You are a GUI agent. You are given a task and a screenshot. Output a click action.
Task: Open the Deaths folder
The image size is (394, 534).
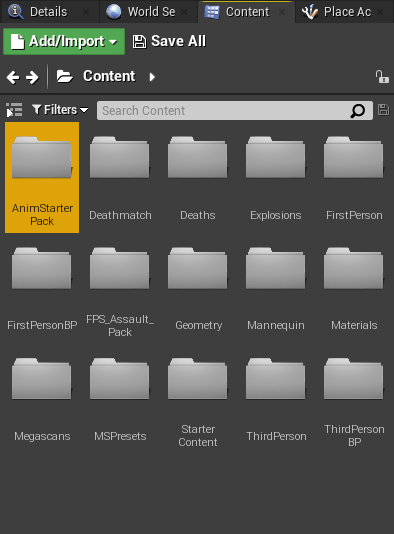pyautogui.click(x=198, y=177)
